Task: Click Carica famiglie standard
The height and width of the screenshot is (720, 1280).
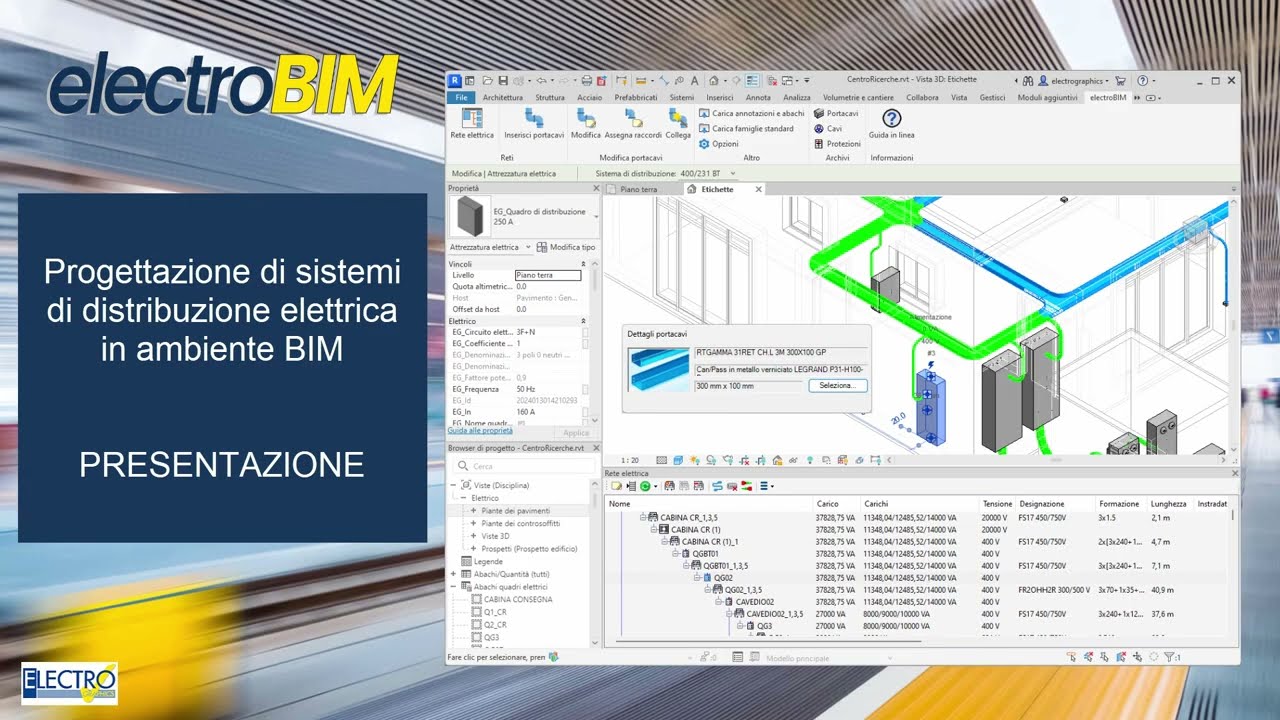Action: click(x=746, y=129)
